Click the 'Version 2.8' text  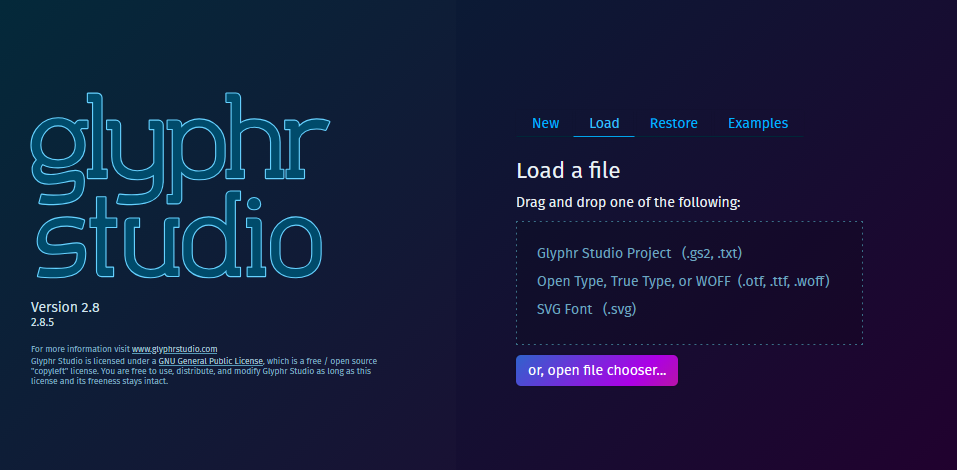click(x=65, y=308)
